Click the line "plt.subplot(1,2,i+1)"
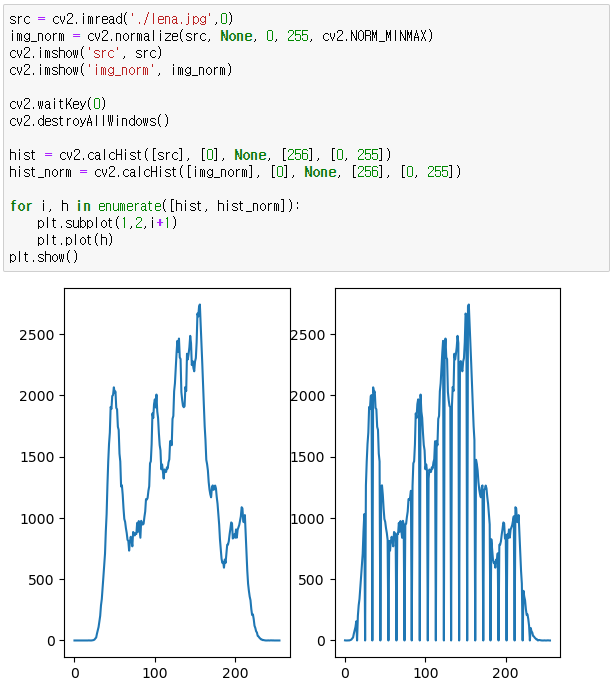This screenshot has width=612, height=684. point(107,223)
